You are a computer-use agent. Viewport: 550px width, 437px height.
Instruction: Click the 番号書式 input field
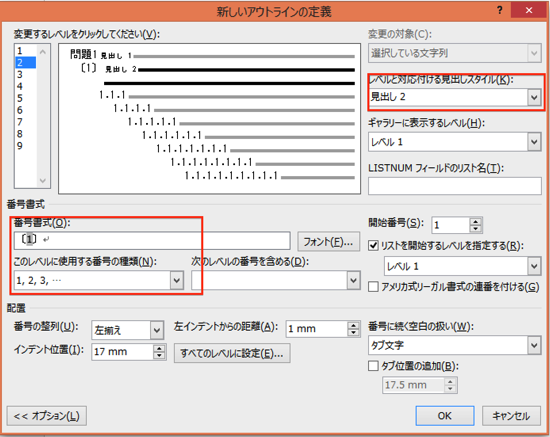152,240
